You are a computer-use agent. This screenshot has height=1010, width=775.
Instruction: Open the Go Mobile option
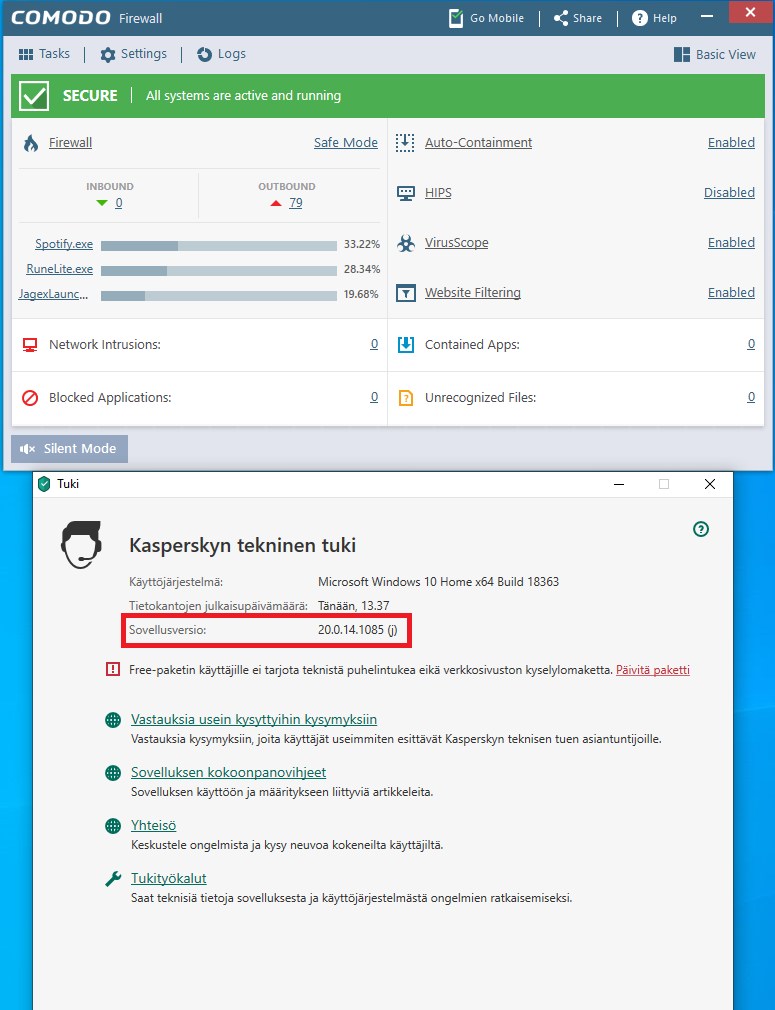coord(486,18)
